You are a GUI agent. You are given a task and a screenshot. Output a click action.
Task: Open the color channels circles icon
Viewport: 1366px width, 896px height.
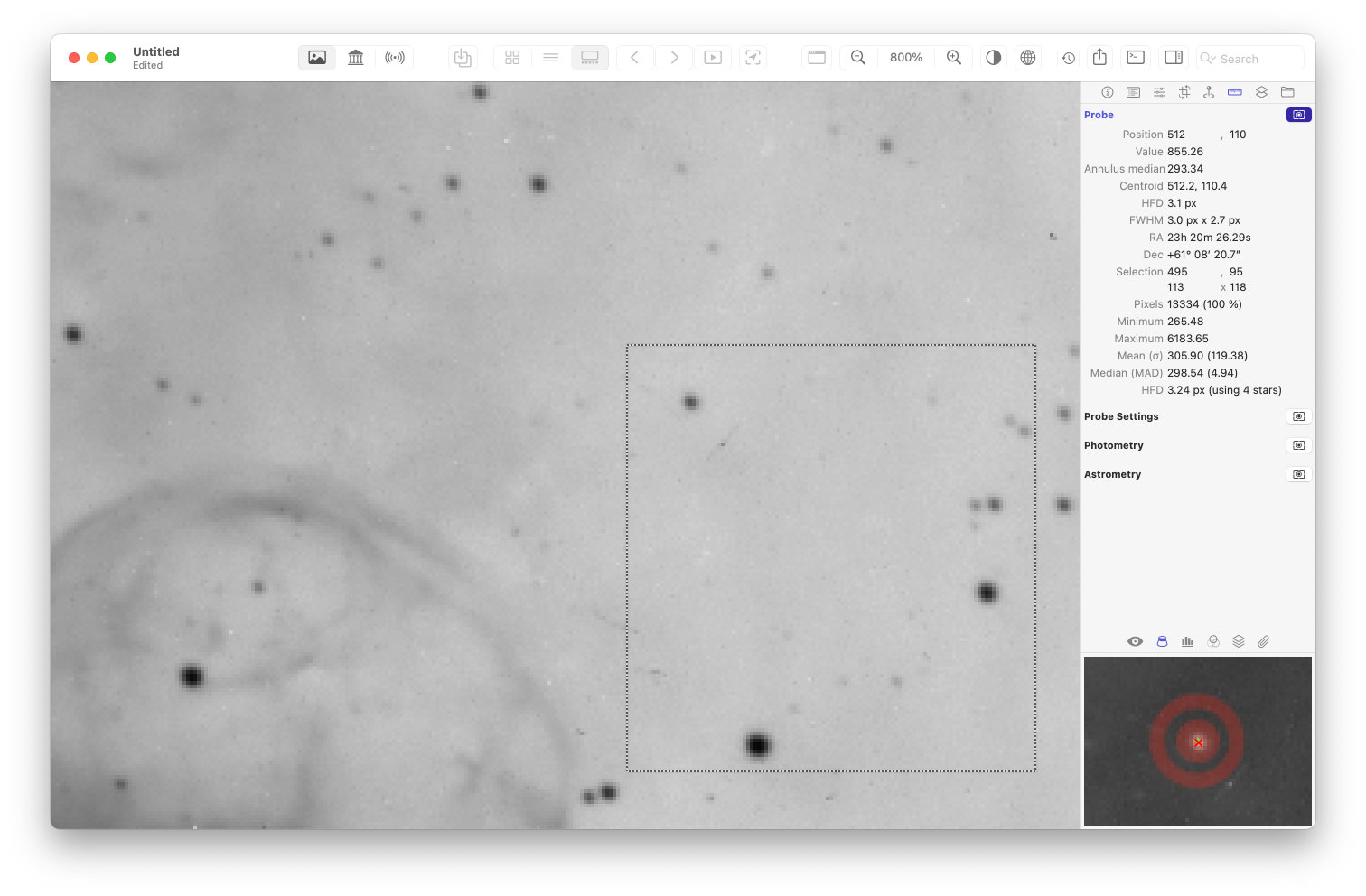pyautogui.click(x=1213, y=641)
